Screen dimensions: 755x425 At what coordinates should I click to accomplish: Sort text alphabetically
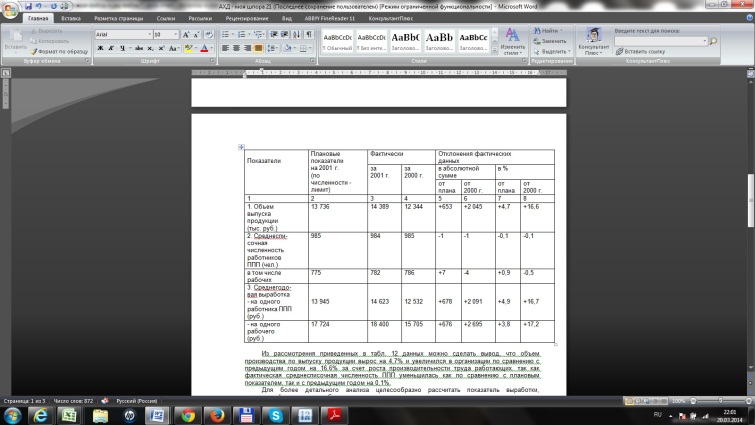pos(297,35)
